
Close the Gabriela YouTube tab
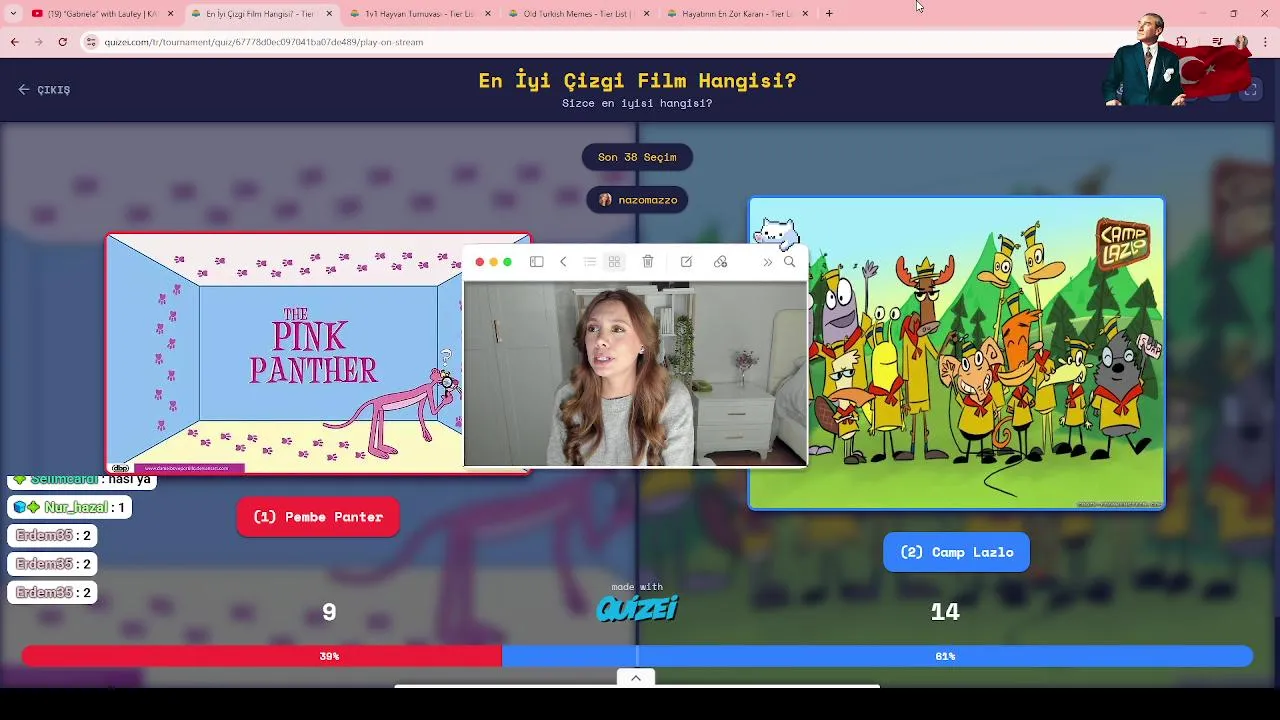[x=170, y=14]
